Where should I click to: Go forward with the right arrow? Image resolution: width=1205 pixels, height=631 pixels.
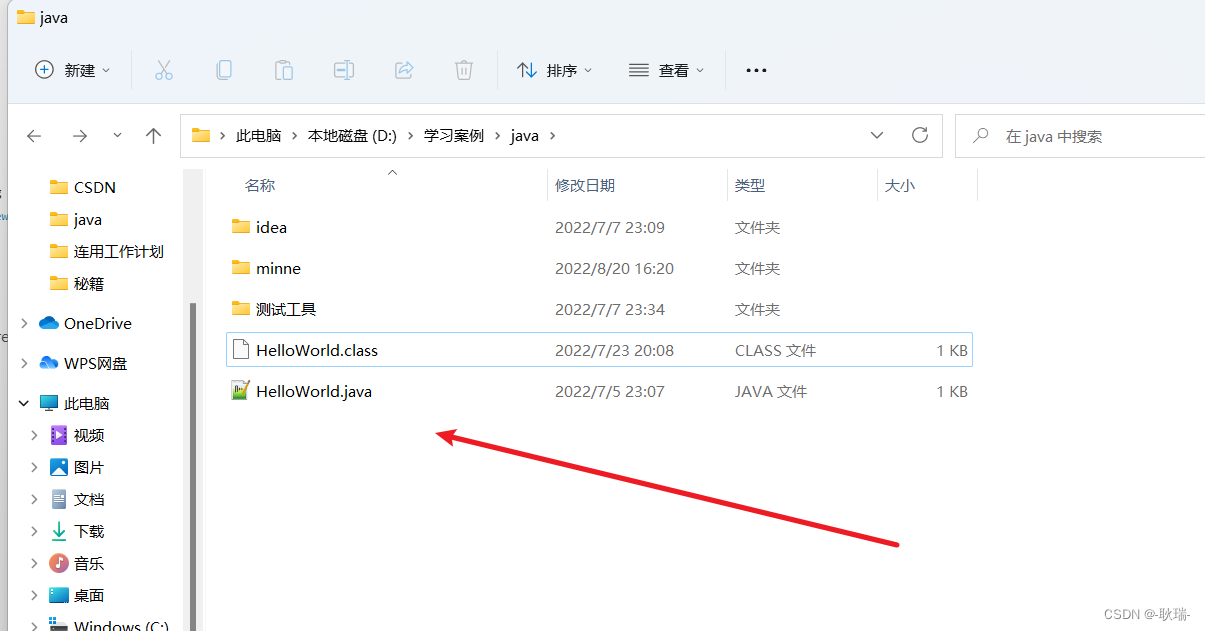pos(80,136)
